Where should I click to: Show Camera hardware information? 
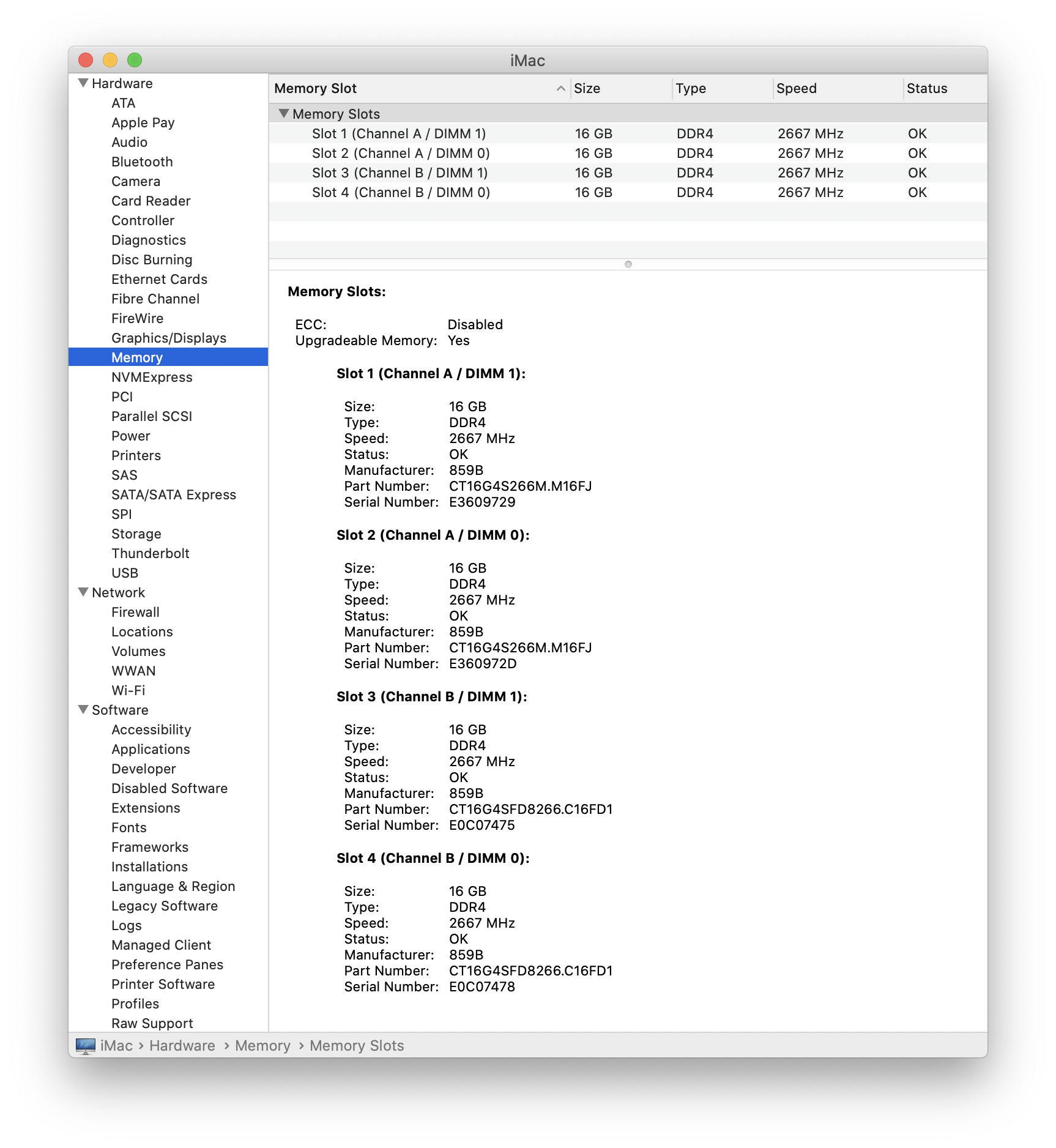point(136,181)
